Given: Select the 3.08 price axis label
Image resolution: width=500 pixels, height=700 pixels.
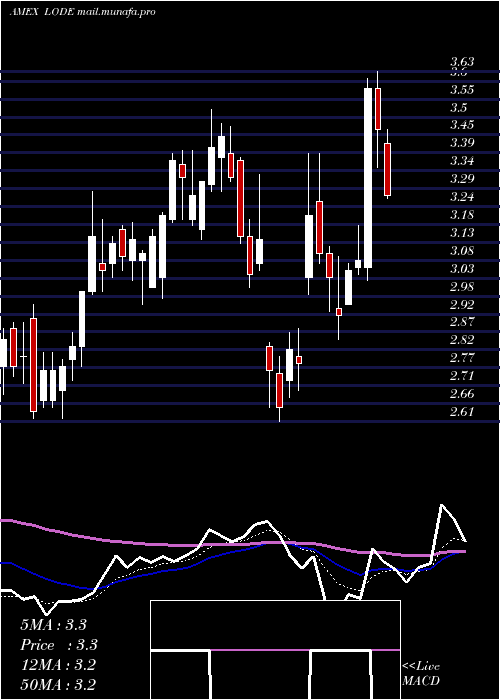Looking at the screenshot, I should (462, 250).
